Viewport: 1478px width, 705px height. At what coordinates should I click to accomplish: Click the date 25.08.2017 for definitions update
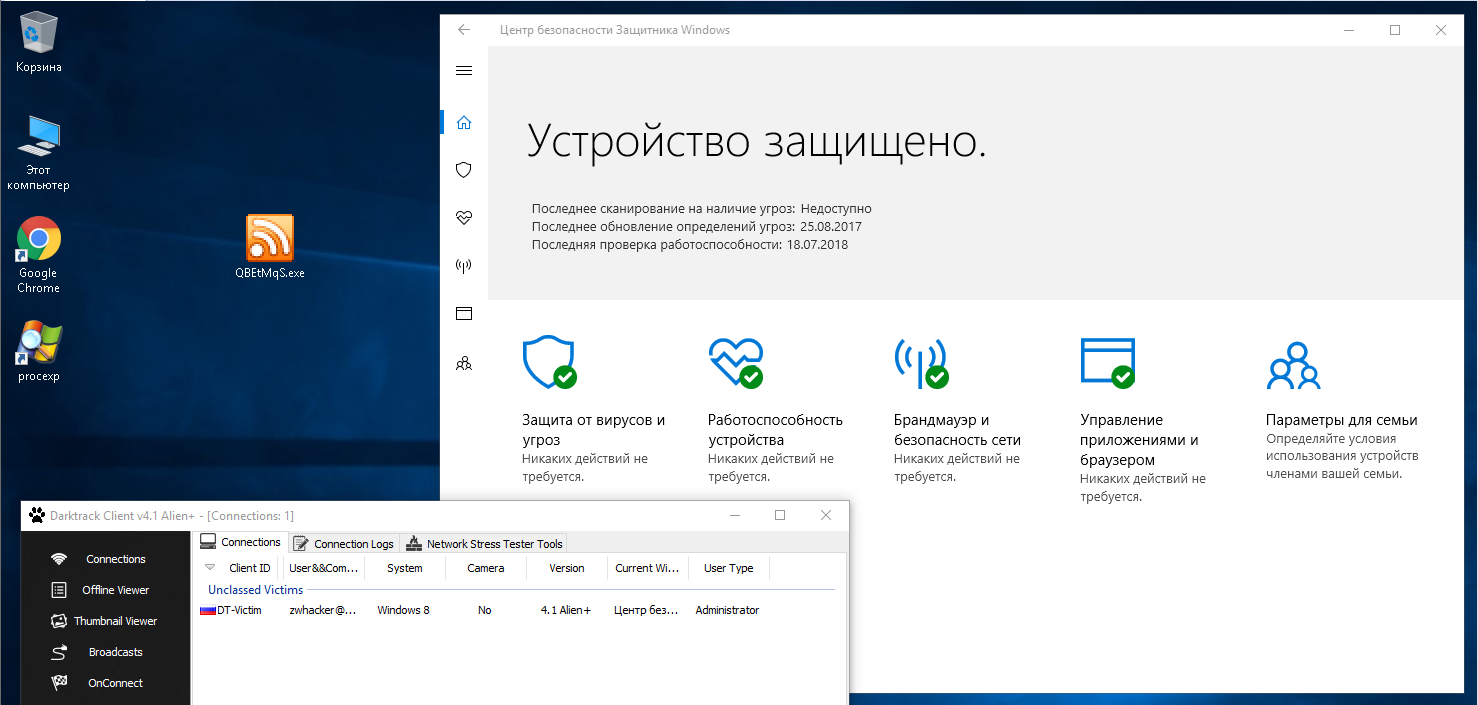[830, 227]
